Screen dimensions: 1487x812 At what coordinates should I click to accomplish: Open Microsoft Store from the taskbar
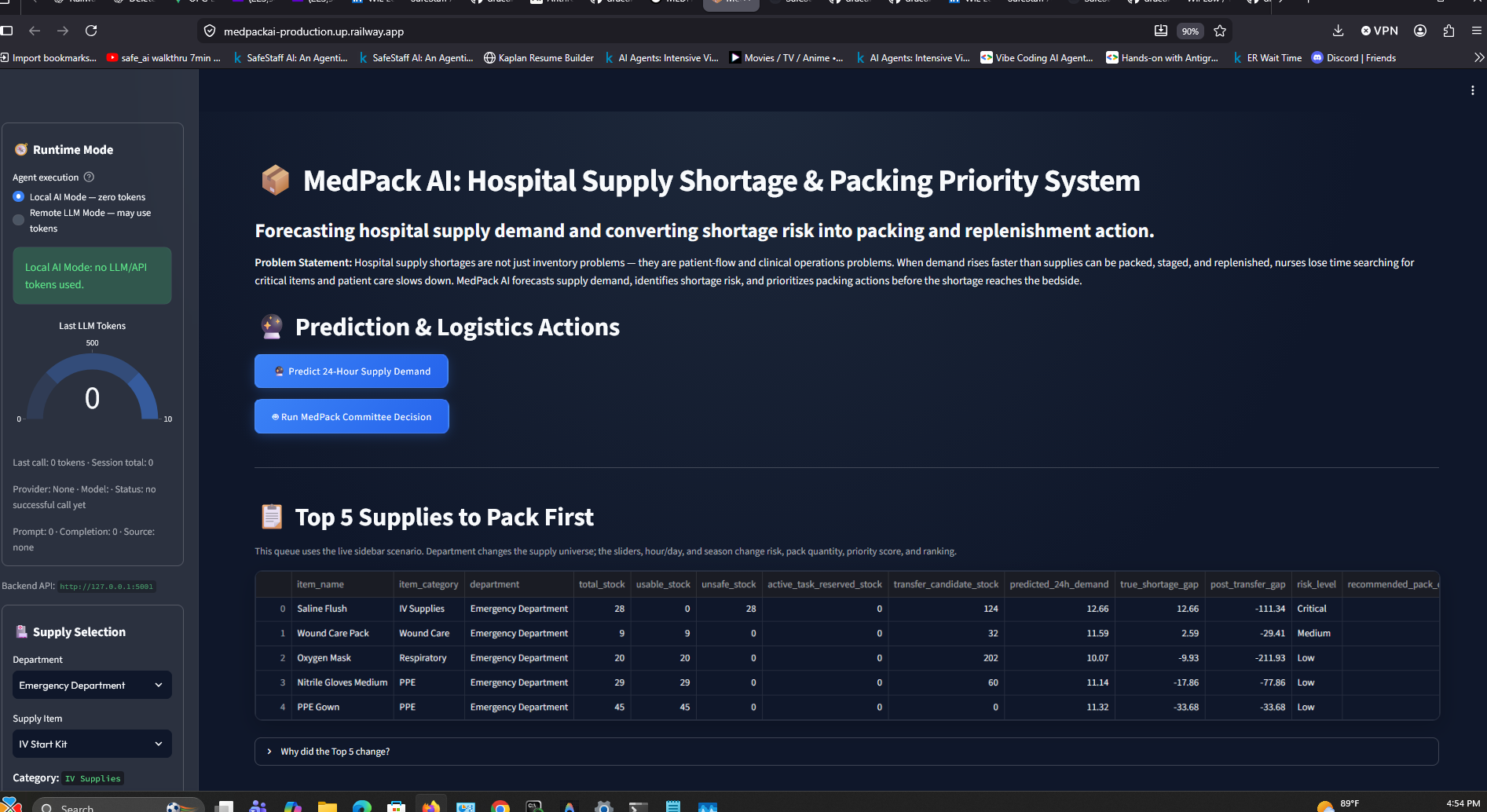pyautogui.click(x=397, y=807)
